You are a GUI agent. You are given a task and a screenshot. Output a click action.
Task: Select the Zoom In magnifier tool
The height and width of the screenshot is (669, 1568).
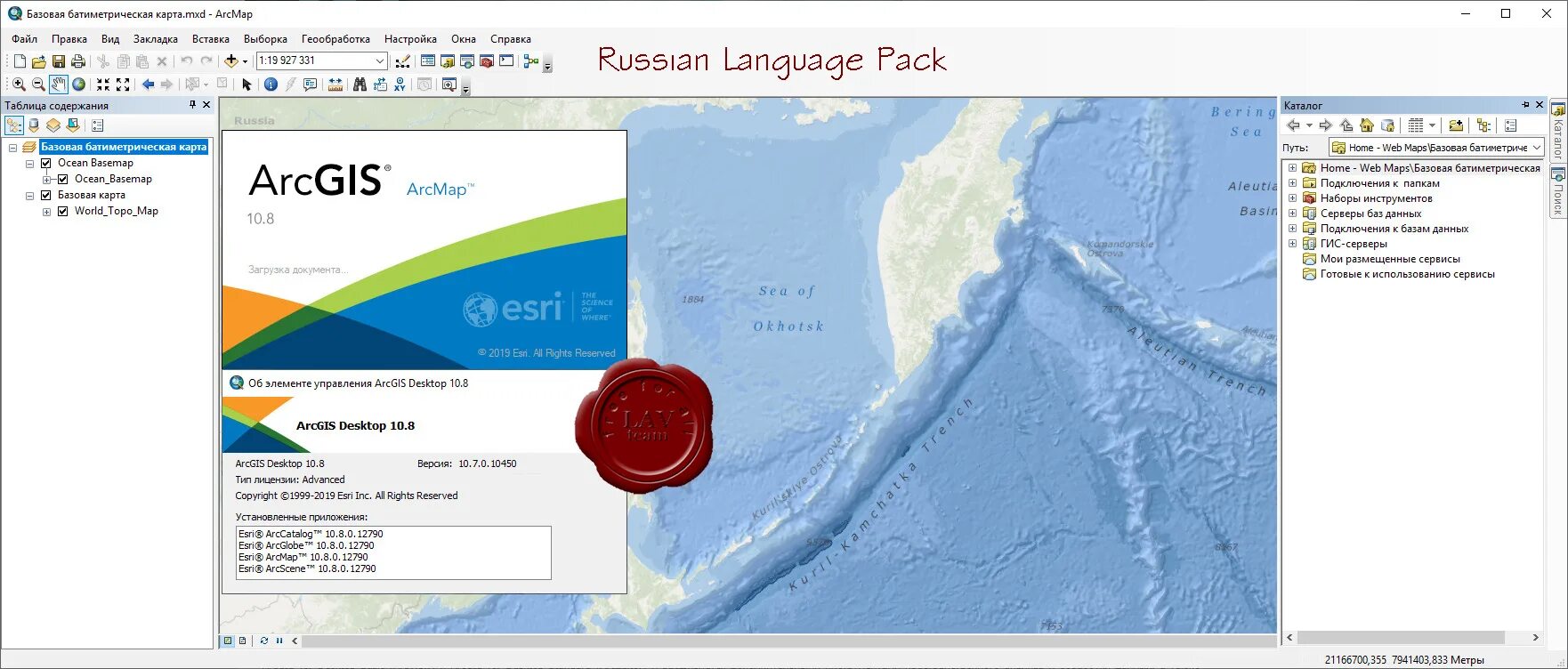(19, 85)
